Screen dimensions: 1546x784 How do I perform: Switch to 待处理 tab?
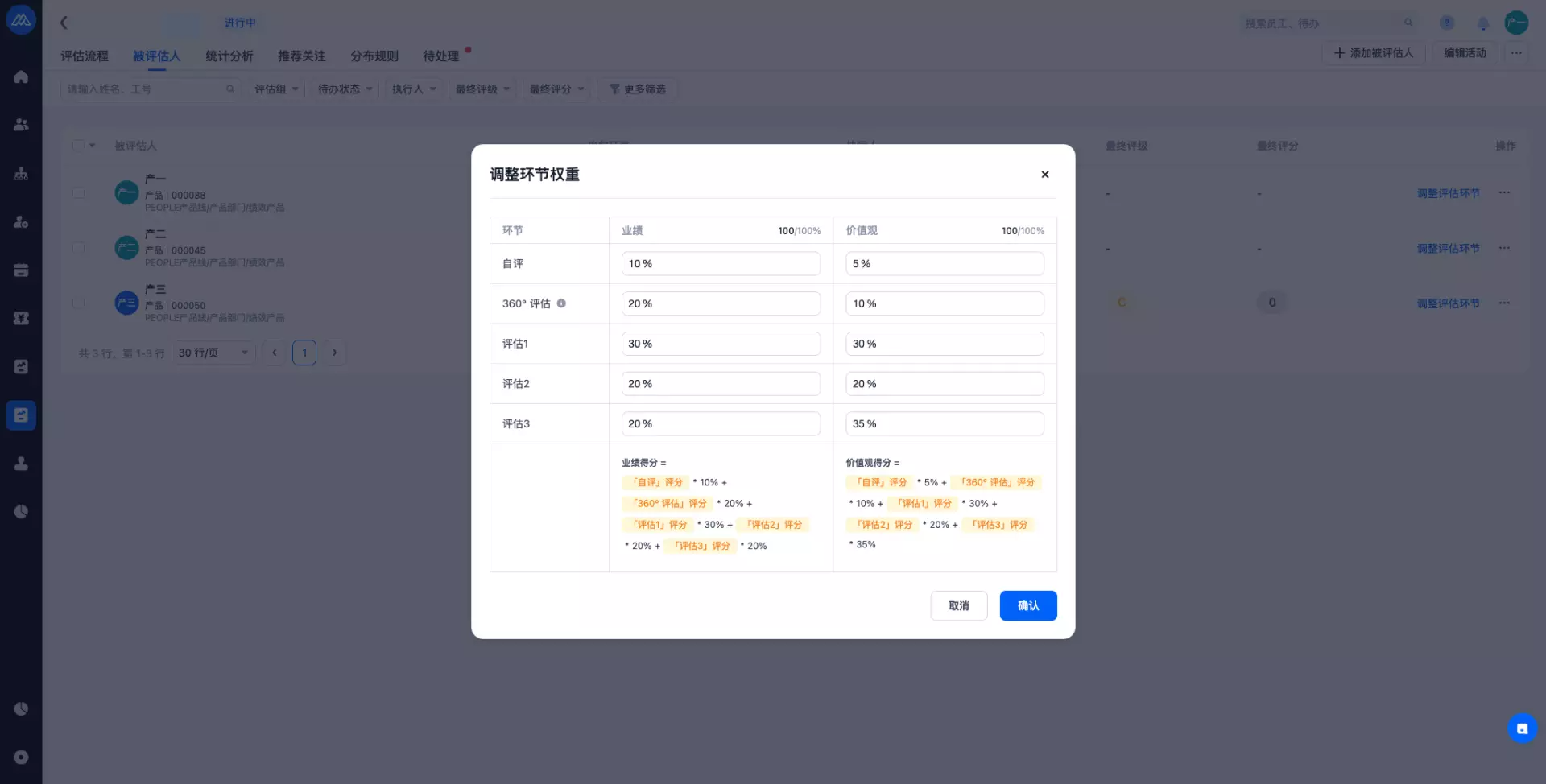point(441,56)
